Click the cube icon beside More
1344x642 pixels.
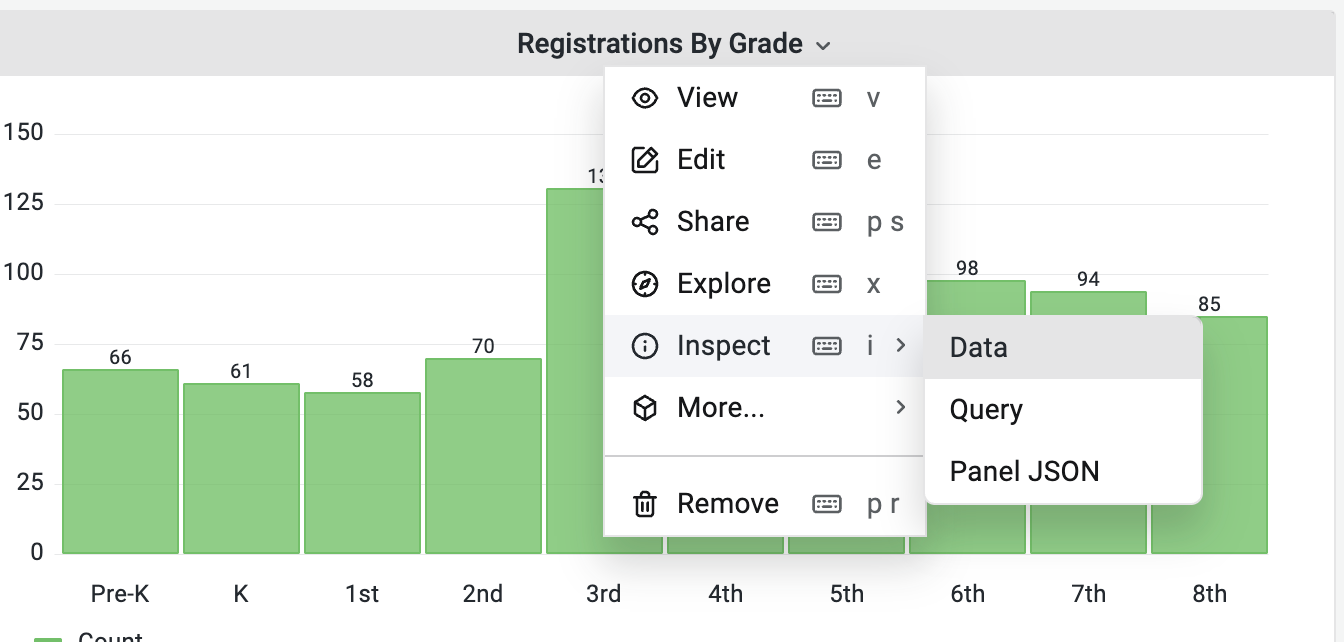click(645, 408)
